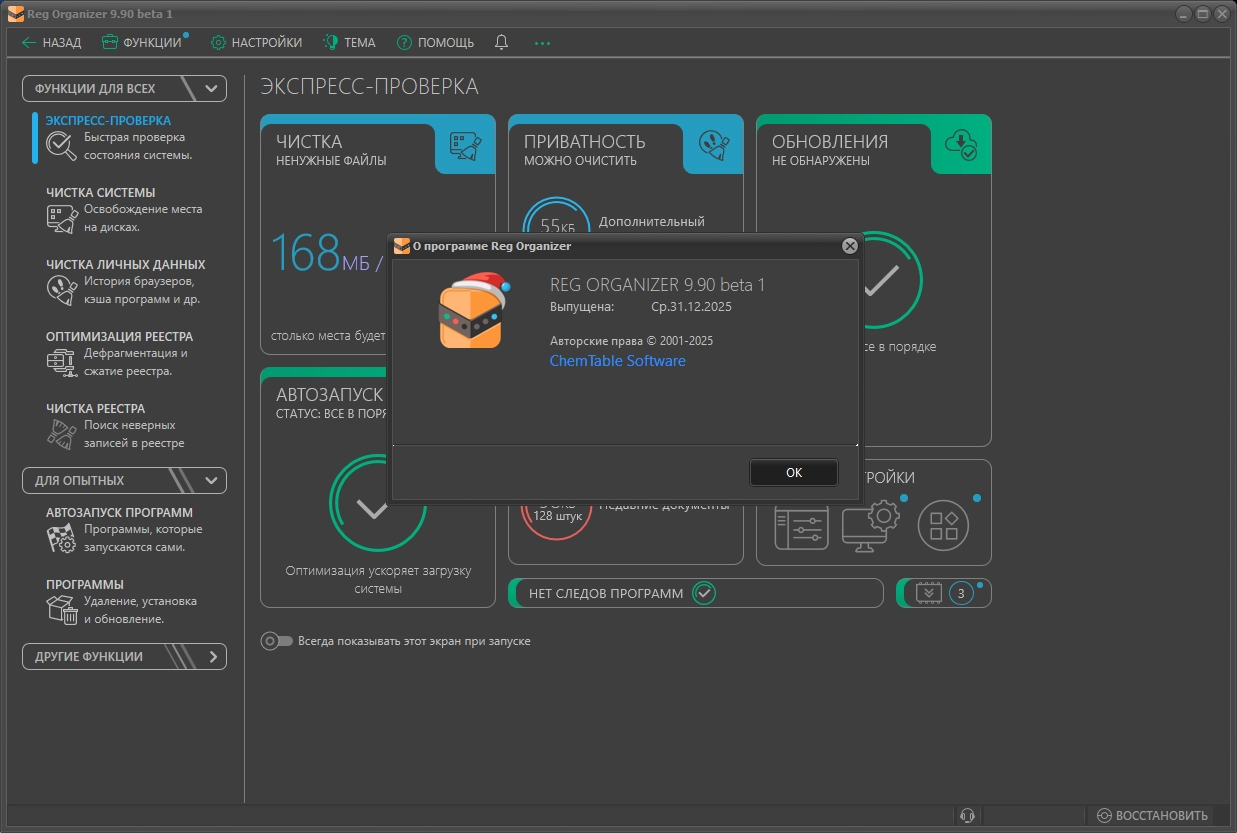Click the ЧИСТКА card cleanup icon

(x=465, y=147)
